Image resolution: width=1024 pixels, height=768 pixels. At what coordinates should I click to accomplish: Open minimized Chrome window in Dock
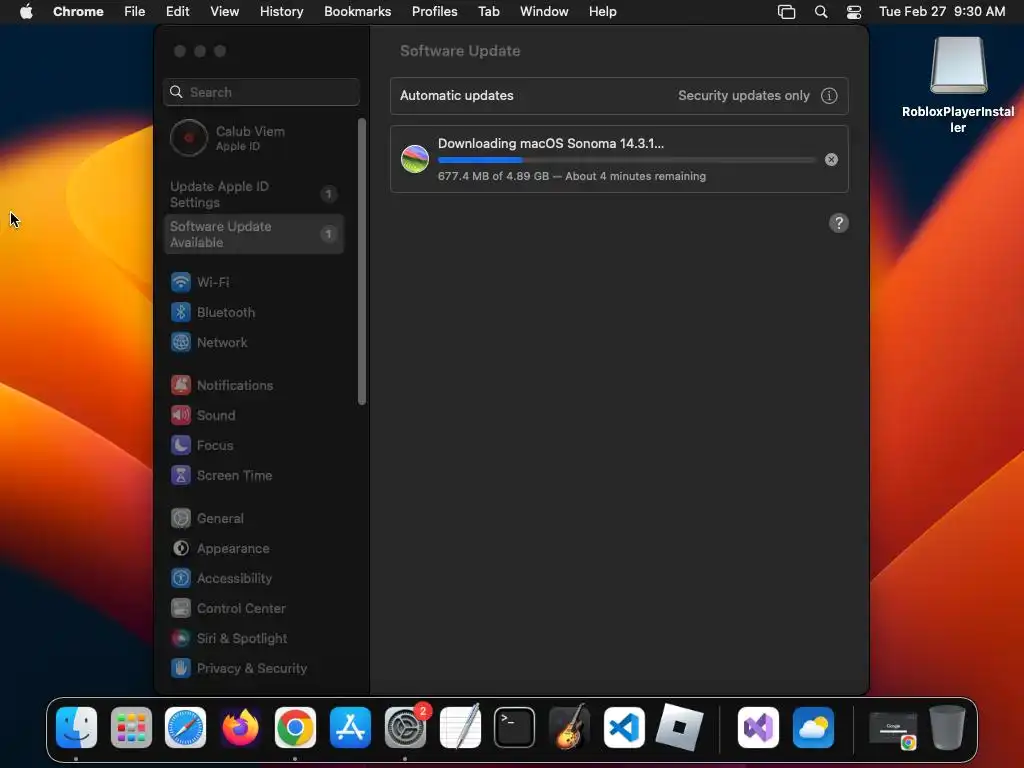893,729
